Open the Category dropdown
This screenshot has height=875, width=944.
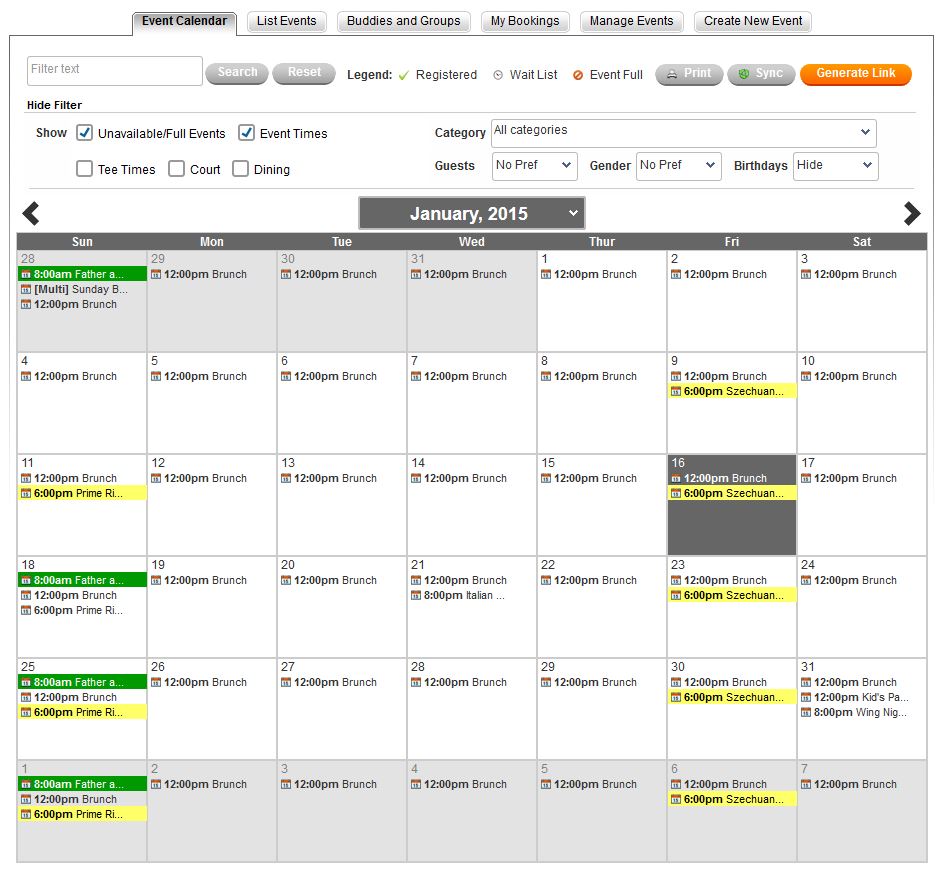[x=683, y=133]
